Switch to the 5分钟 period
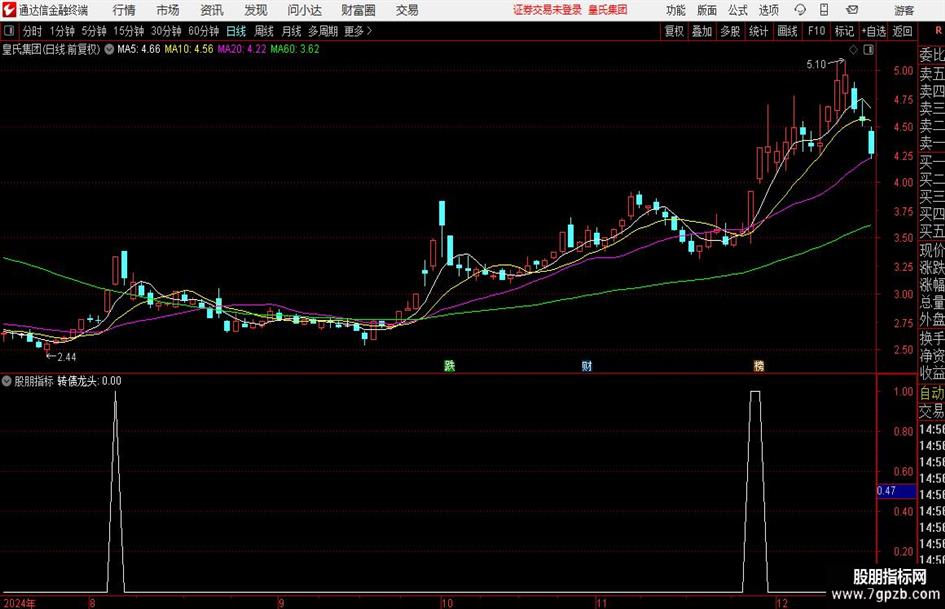Viewport: 945px width, 609px height. (x=94, y=31)
